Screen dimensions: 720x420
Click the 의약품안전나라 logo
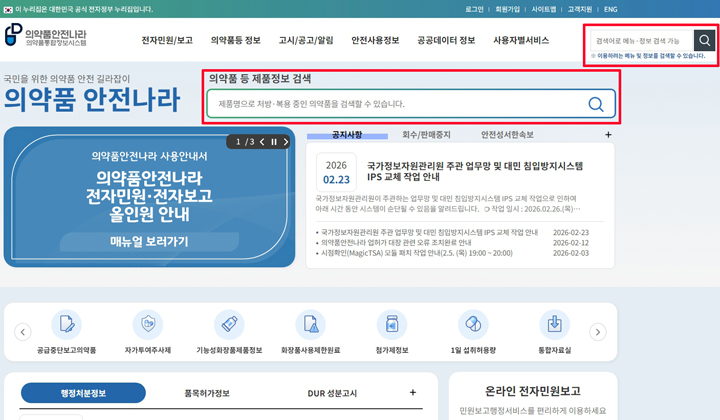[x=45, y=35]
